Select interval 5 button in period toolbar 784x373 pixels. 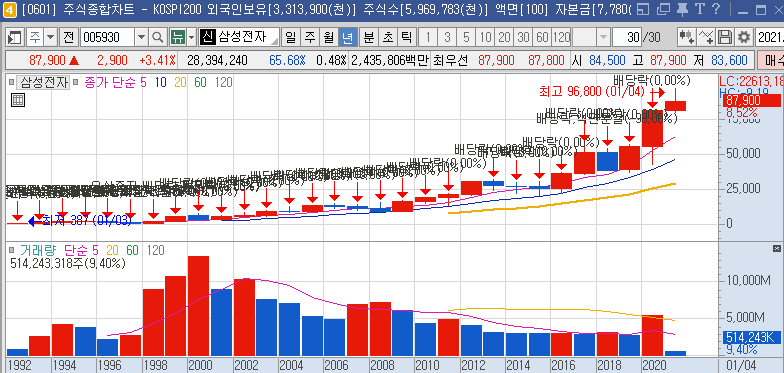pyautogui.click(x=466, y=36)
